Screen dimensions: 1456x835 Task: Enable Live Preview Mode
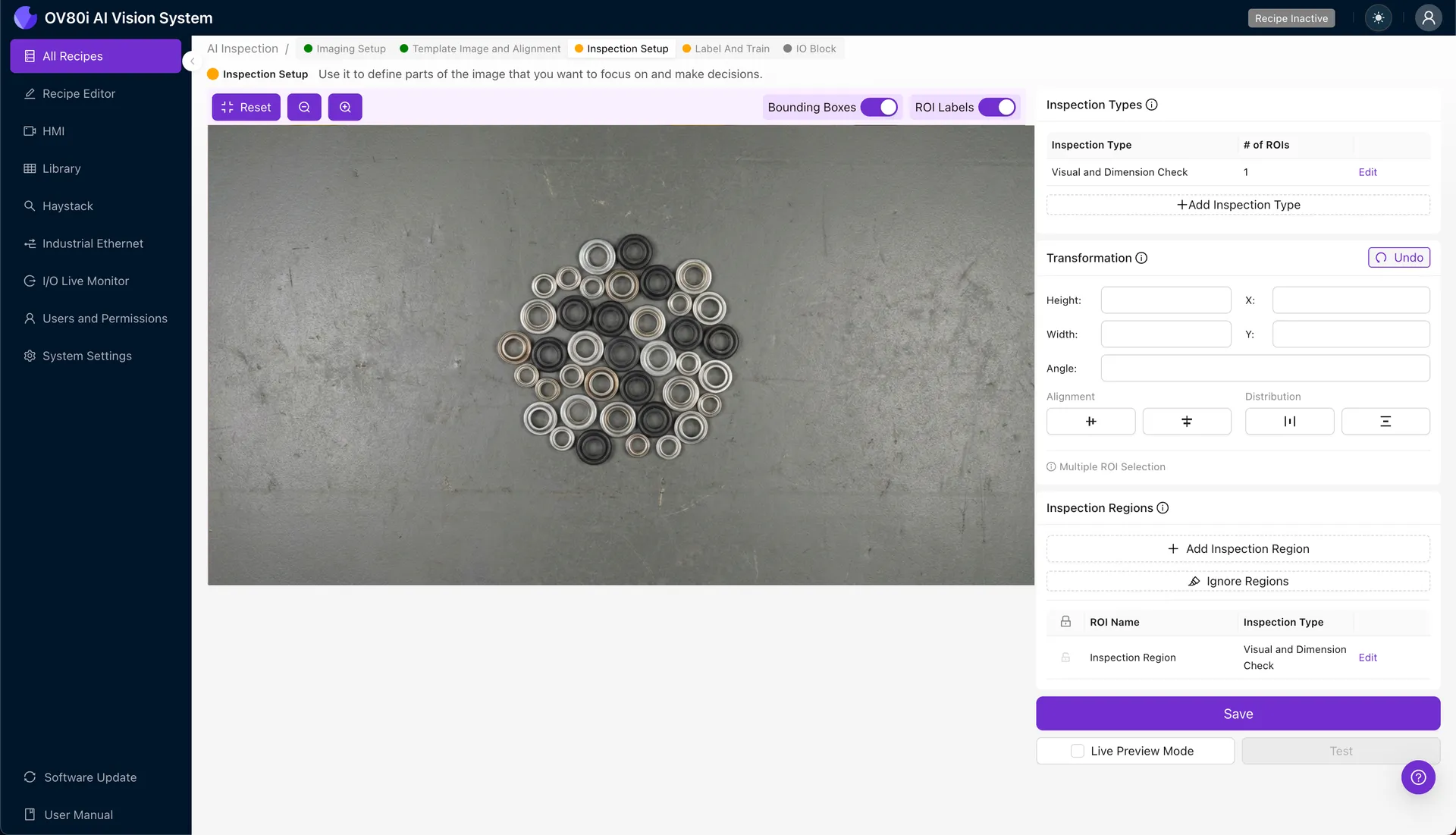click(x=1076, y=750)
